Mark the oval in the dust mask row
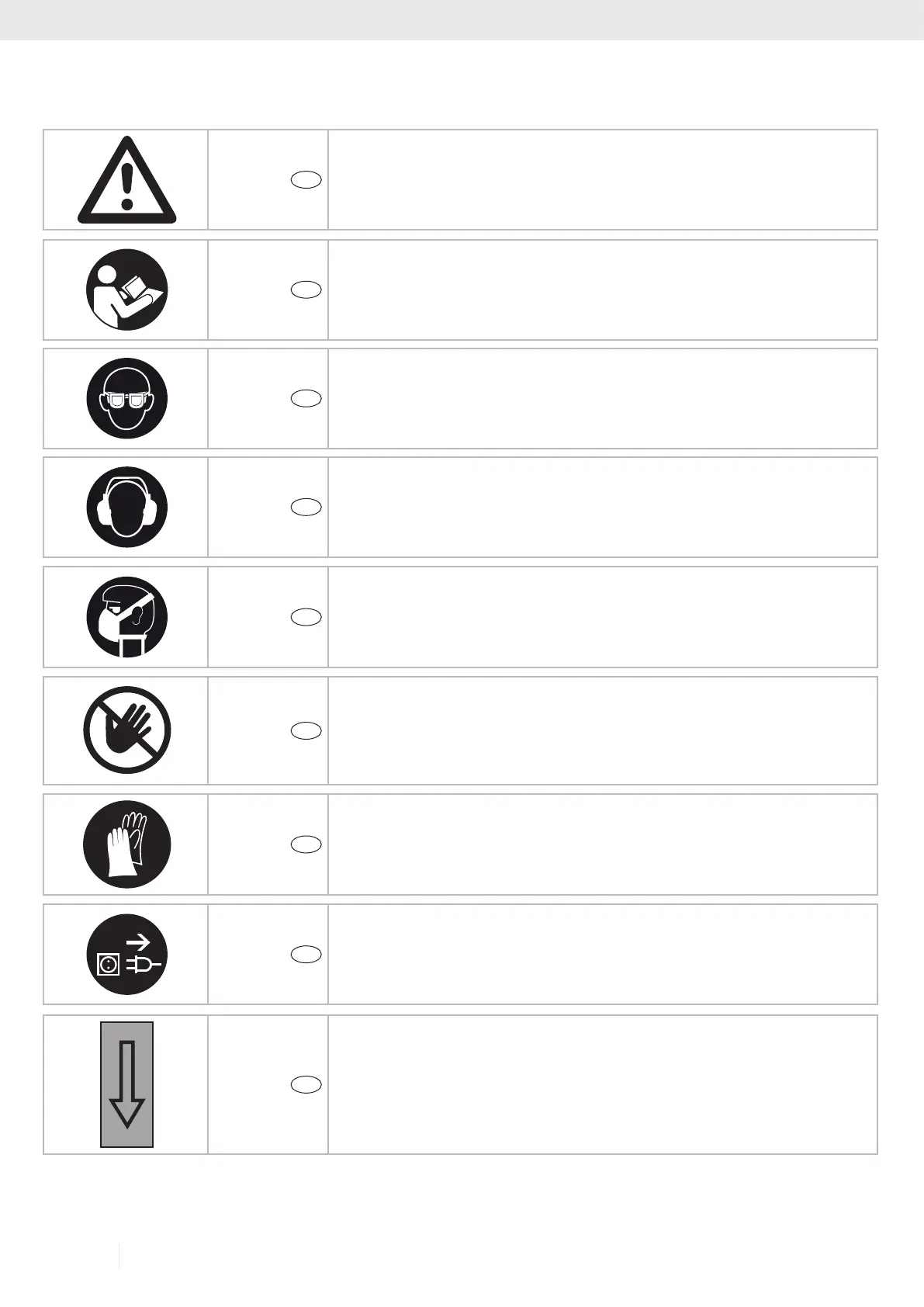Viewport: 924px width, 1307px height. [x=306, y=617]
